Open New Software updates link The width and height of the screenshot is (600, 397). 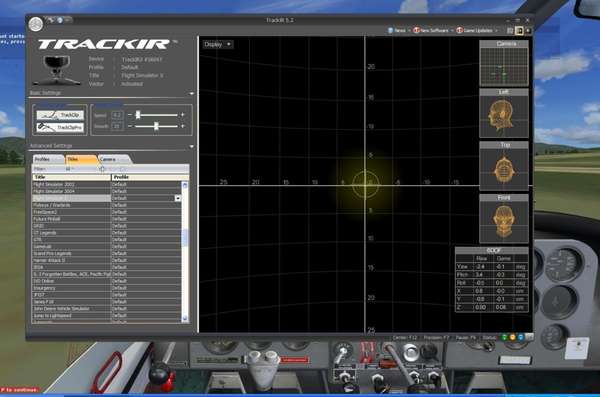[431, 30]
